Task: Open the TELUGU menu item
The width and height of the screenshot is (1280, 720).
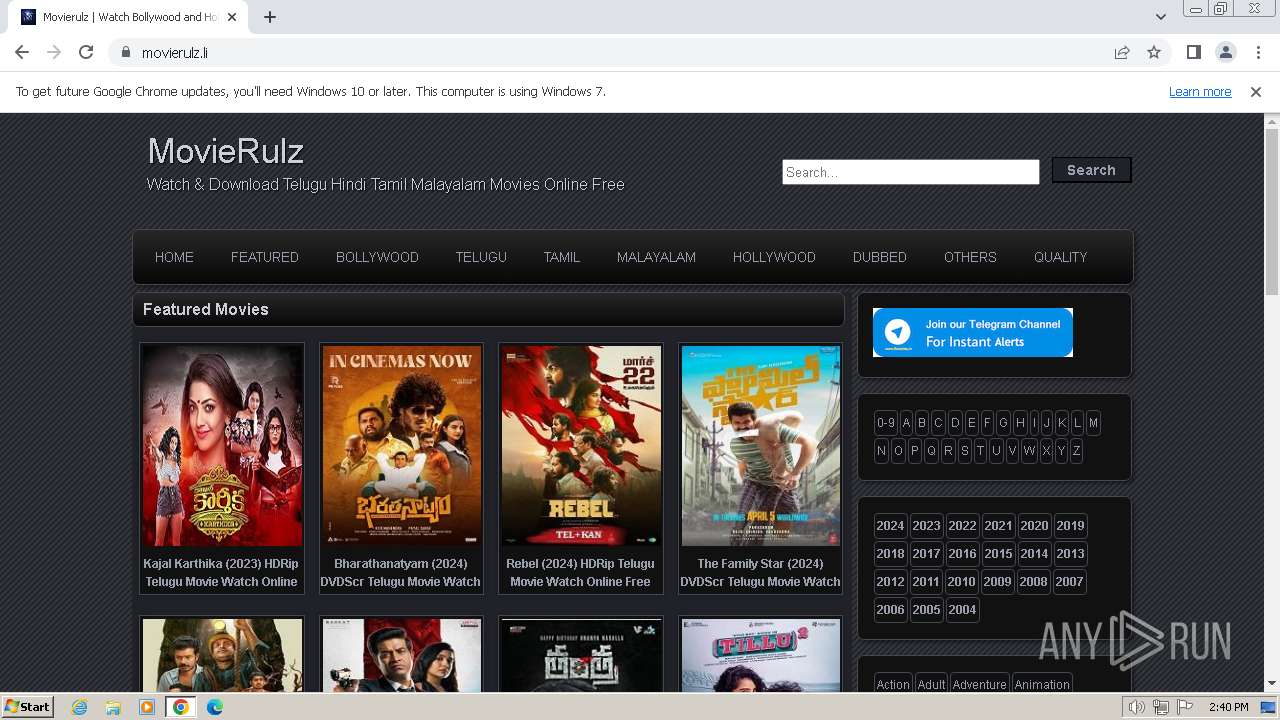Action: coord(481,257)
